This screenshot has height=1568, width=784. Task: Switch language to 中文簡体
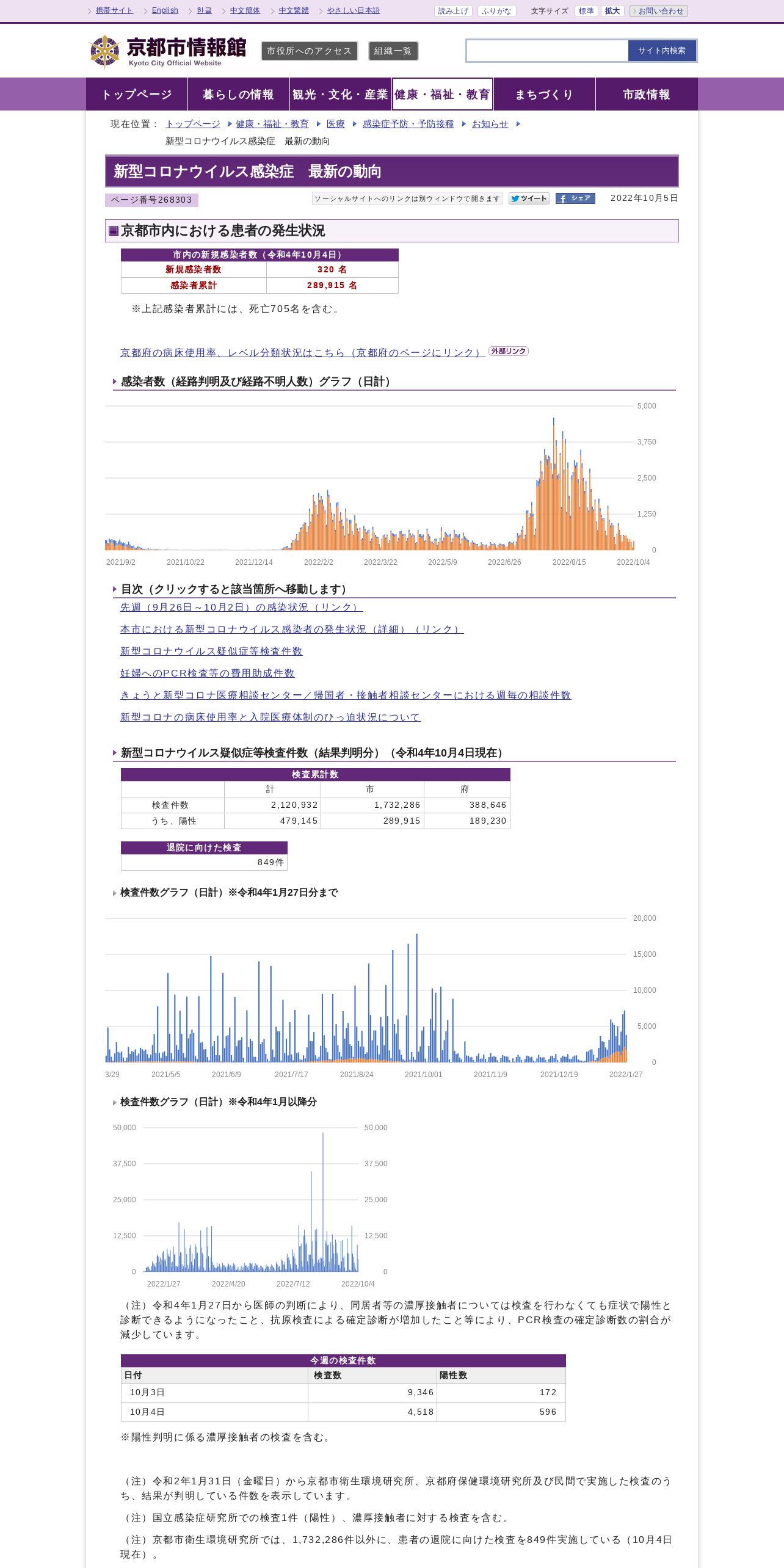(x=245, y=10)
